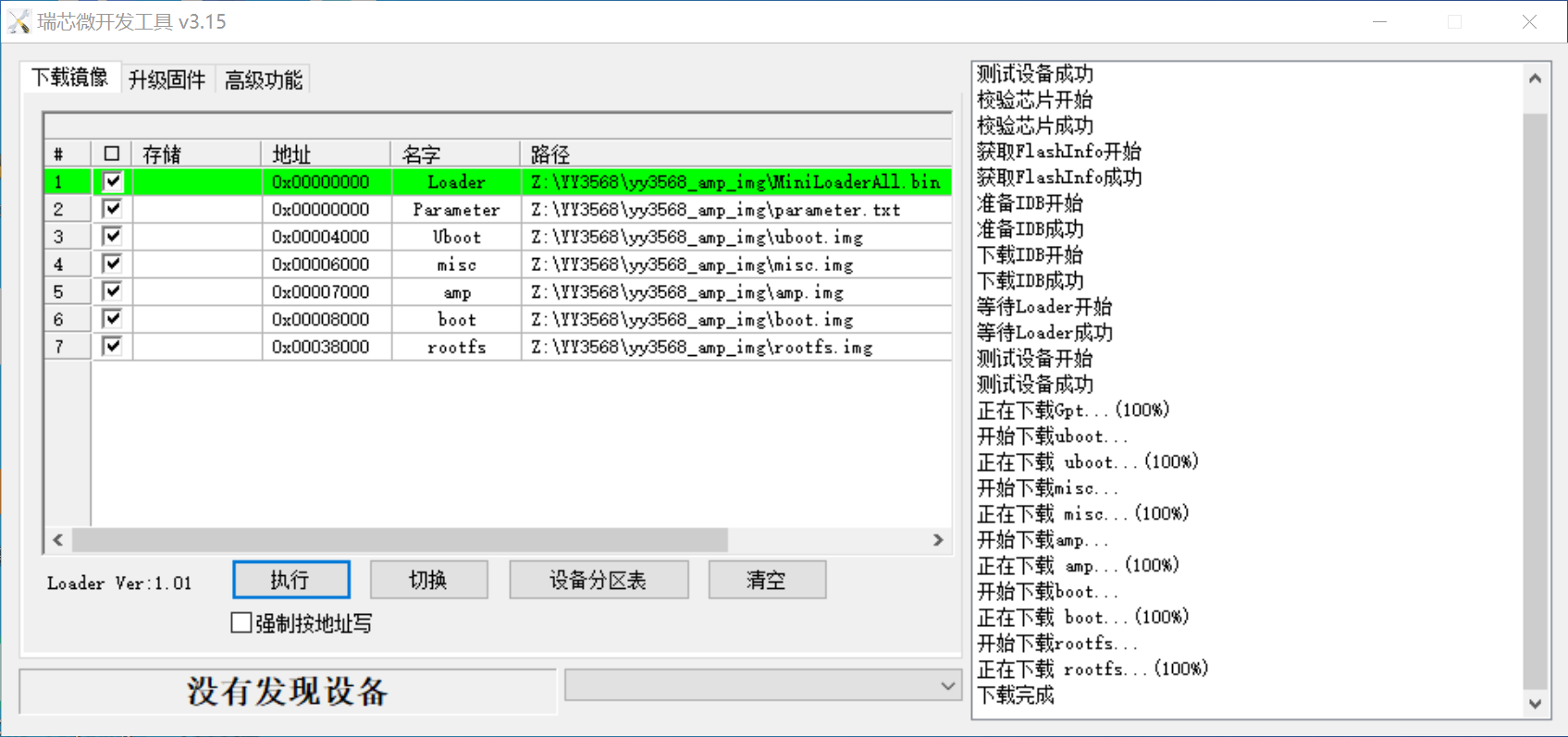
Task: Enable the 强制按地址写 checkbox
Action: 241,623
